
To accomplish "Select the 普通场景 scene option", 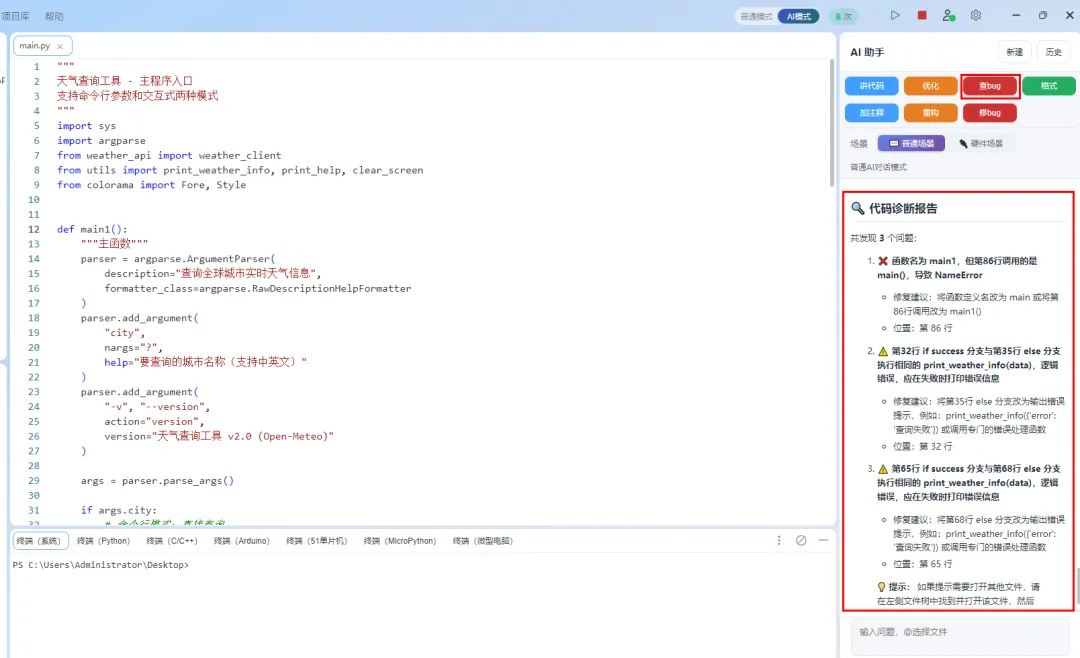I will 911,143.
